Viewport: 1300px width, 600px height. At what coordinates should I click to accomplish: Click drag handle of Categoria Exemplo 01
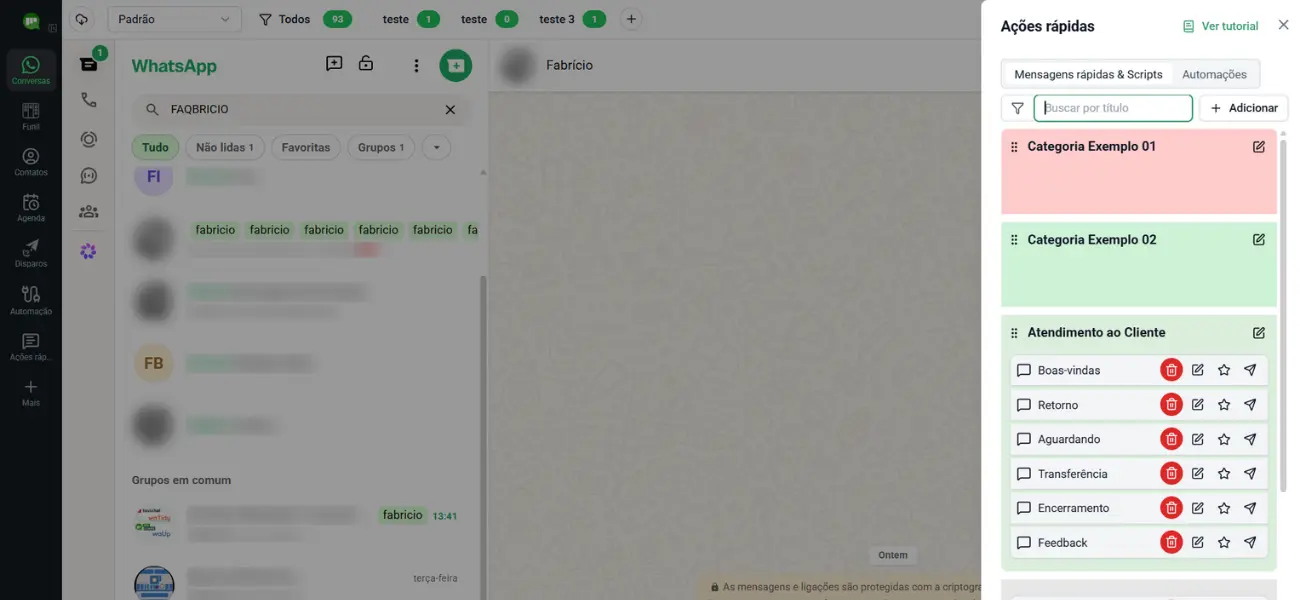tap(1014, 147)
